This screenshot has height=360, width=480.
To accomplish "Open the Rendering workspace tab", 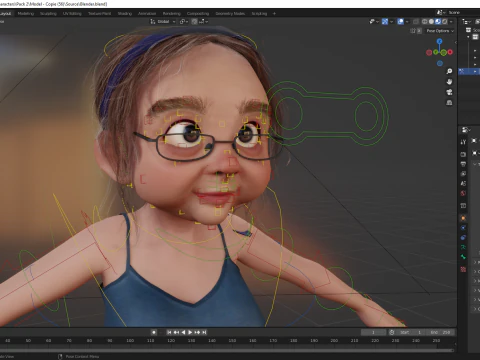I will coord(171,14).
